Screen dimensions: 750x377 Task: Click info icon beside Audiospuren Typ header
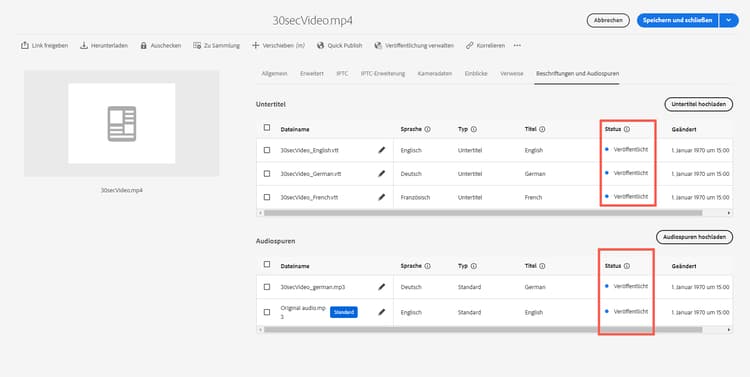click(x=474, y=266)
